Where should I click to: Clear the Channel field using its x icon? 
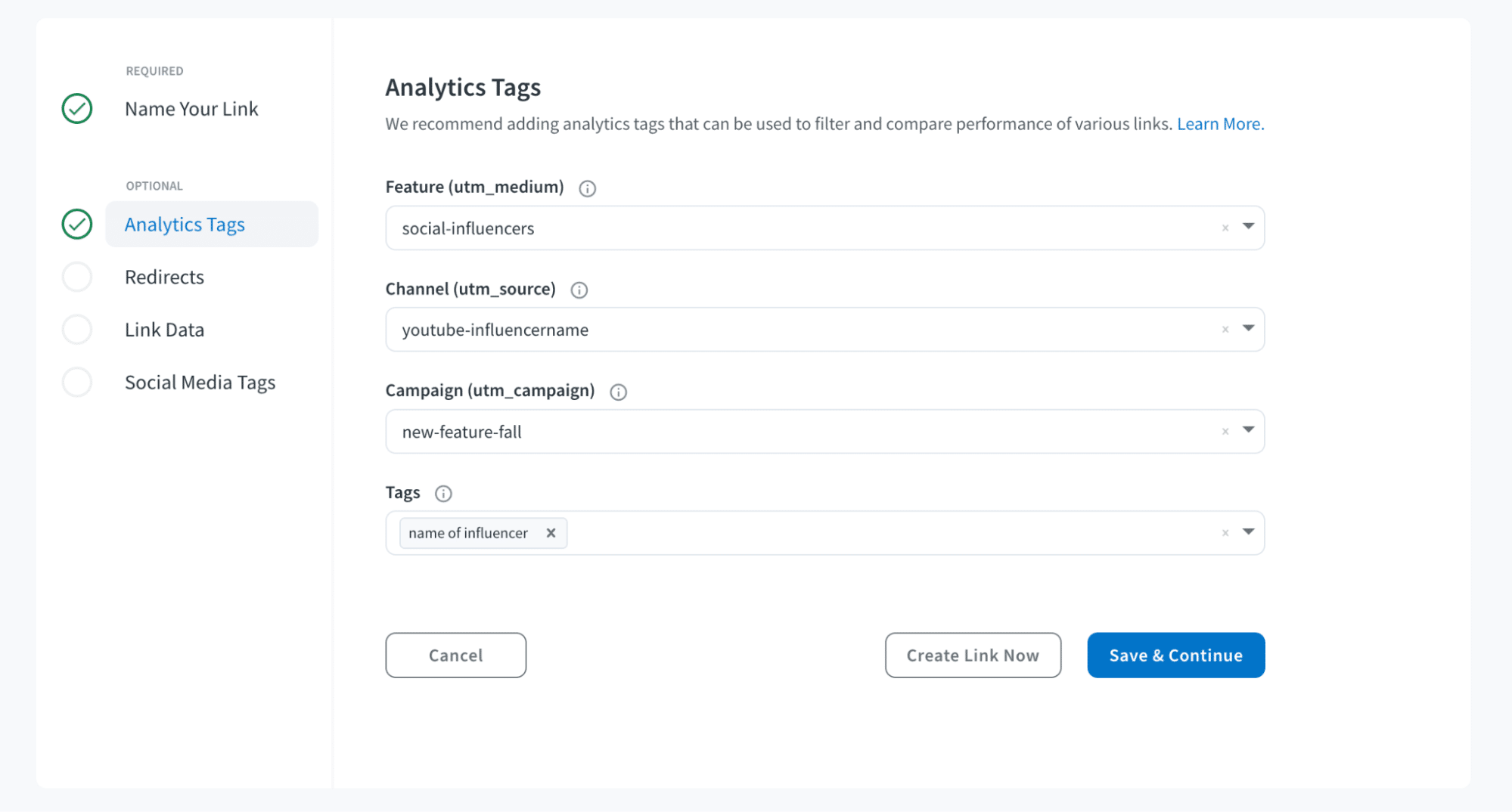(1225, 329)
